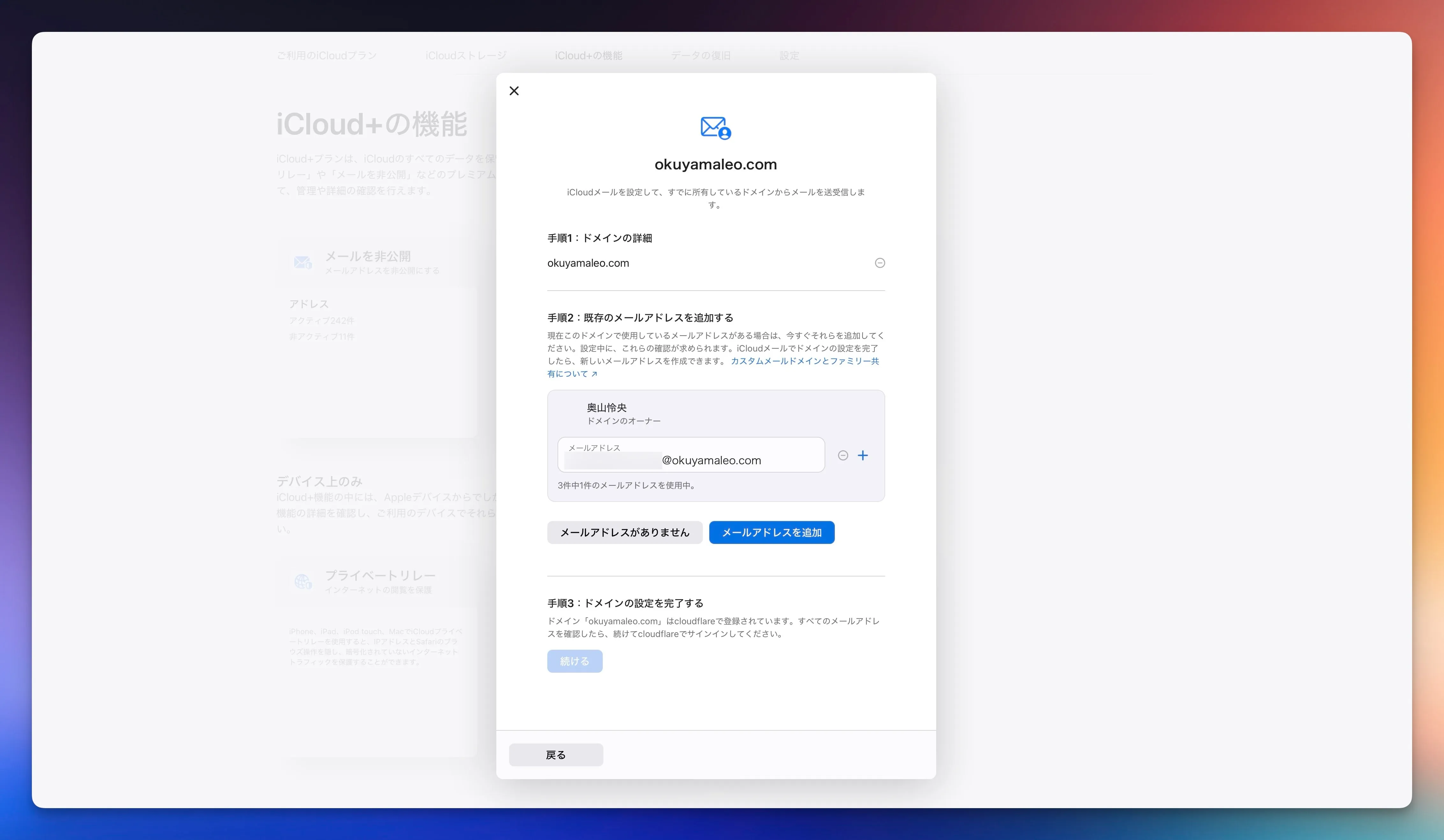
Task: Close the okuyamaleo.com setup dialog
Action: point(514,91)
